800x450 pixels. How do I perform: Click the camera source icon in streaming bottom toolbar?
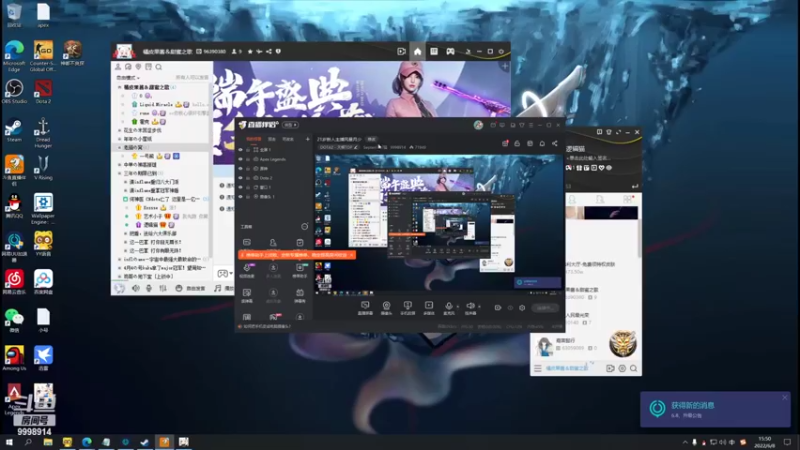tap(386, 308)
